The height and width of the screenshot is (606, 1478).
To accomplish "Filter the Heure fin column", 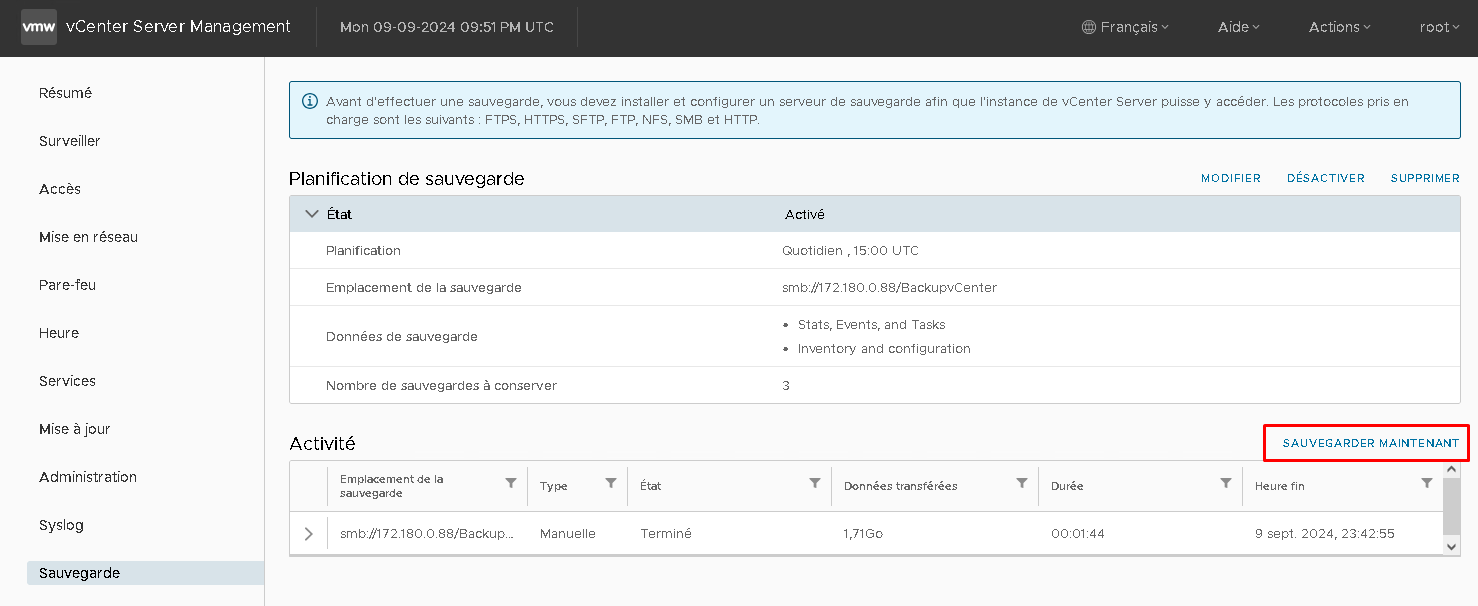I will (x=1427, y=483).
